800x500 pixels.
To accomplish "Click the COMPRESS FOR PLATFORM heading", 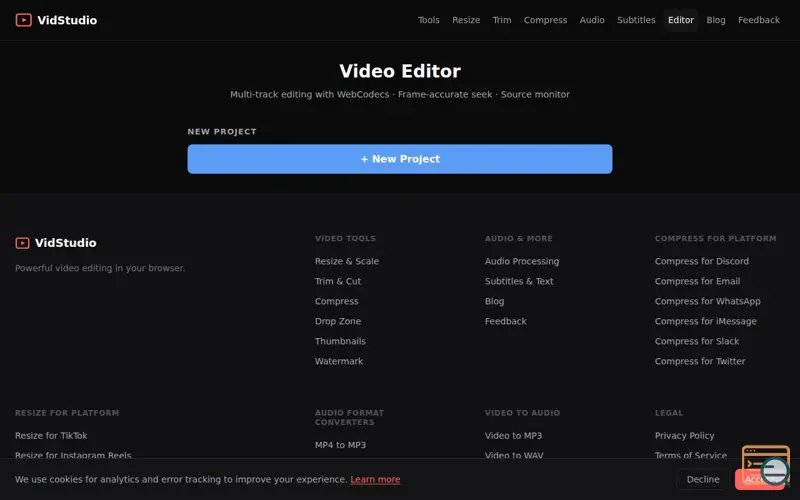I will (715, 238).
